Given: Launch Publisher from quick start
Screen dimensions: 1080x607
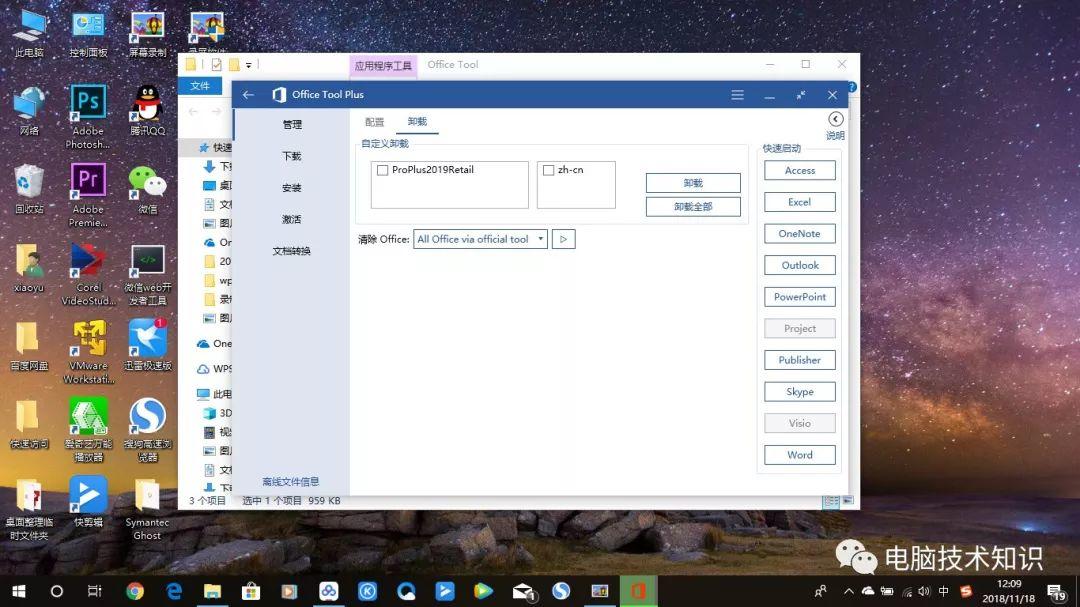Looking at the screenshot, I should click(x=800, y=360).
